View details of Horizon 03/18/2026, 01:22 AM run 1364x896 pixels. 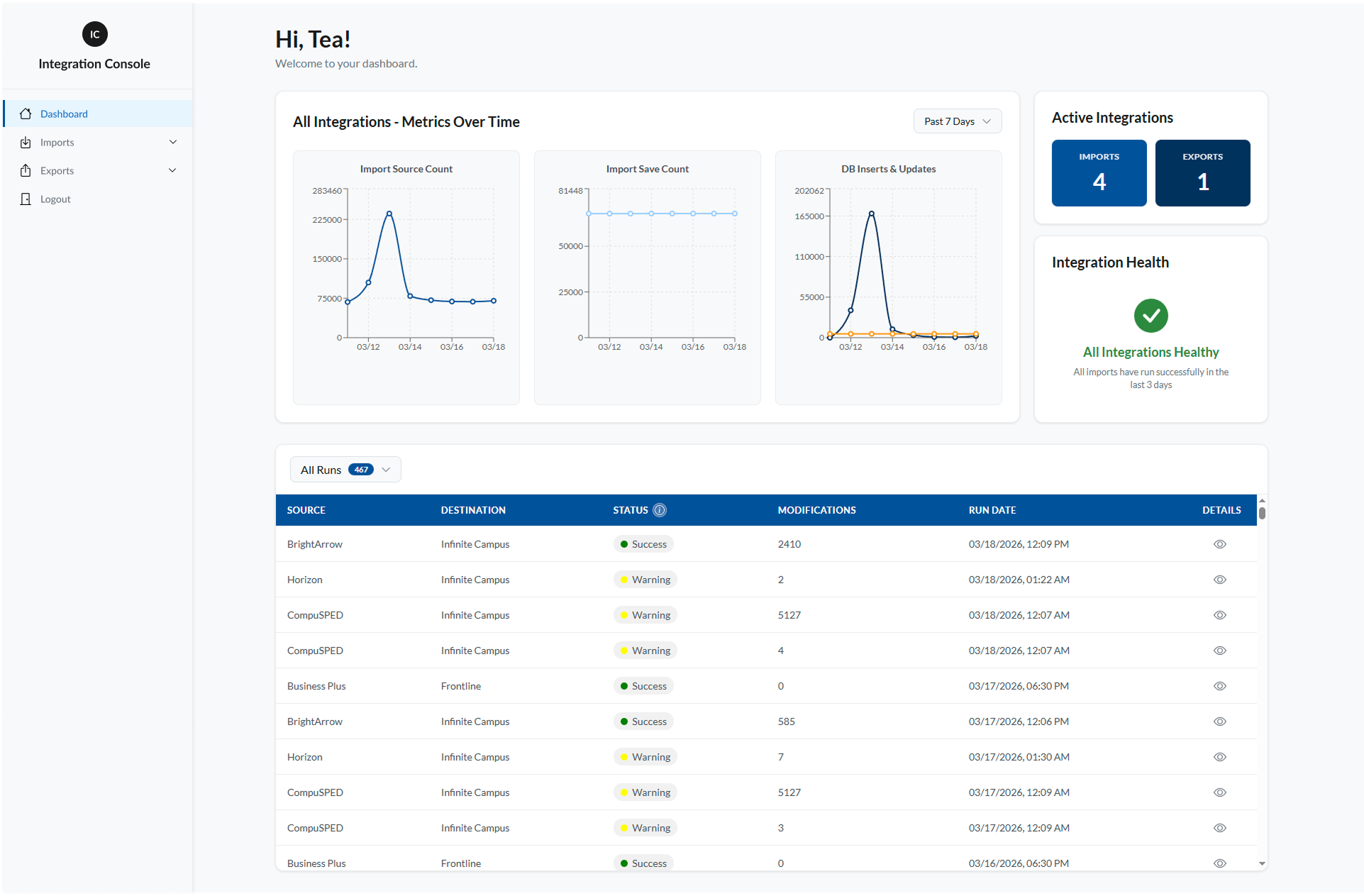[1219, 580]
